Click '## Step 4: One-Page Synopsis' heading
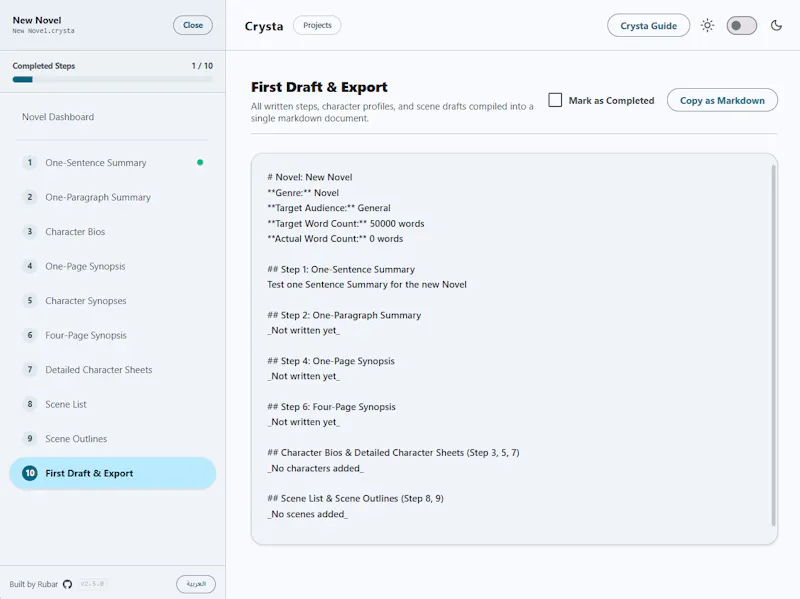800x599 pixels. point(331,361)
